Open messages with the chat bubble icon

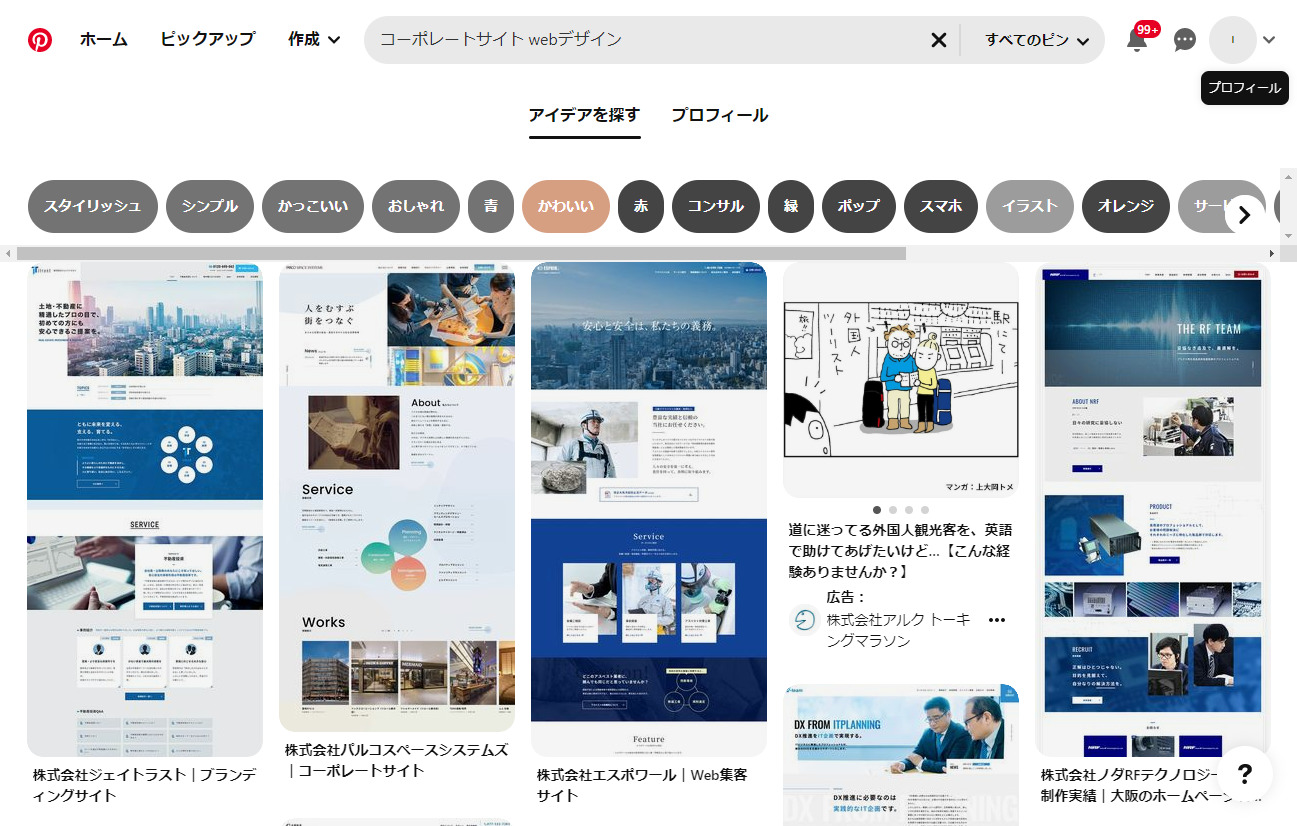click(x=1185, y=39)
